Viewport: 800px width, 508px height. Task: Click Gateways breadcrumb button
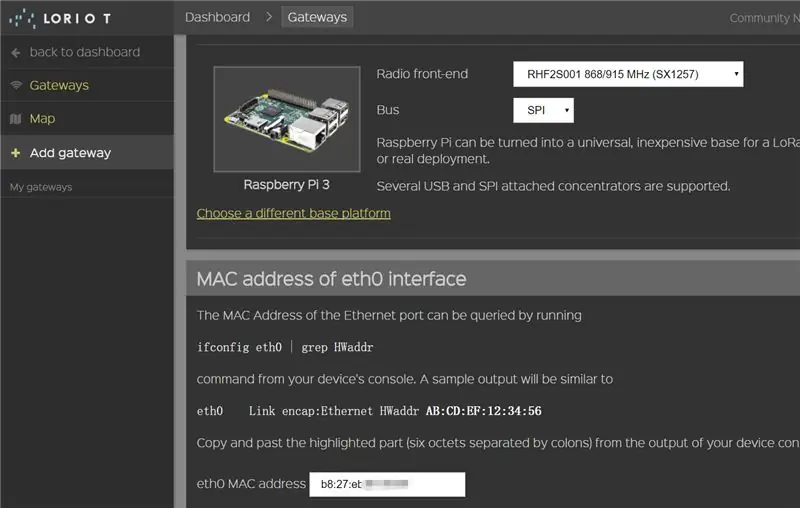pos(317,17)
